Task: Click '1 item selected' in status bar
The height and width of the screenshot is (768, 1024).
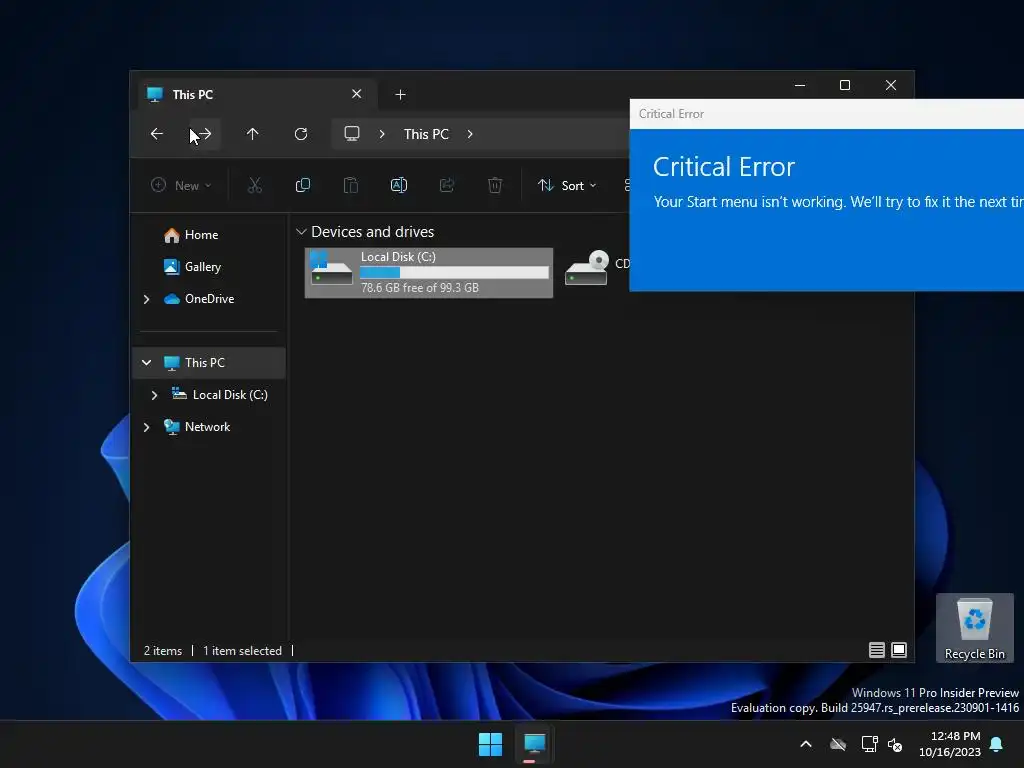Action: [x=242, y=650]
